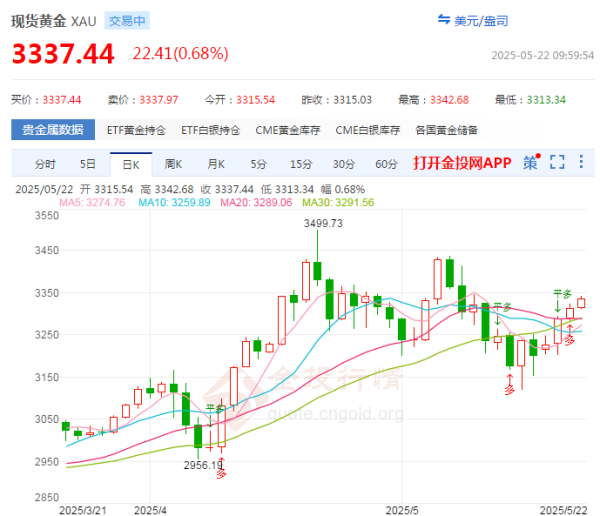The height and width of the screenshot is (516, 600).
Task: Click the 2956.19 low price label
Action: [203, 465]
